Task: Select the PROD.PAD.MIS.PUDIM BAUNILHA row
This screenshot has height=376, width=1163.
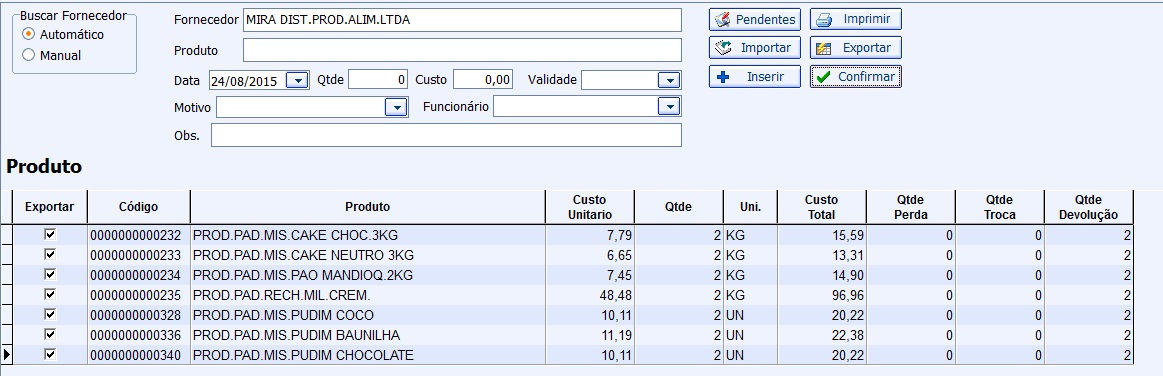Action: [x=573, y=335]
